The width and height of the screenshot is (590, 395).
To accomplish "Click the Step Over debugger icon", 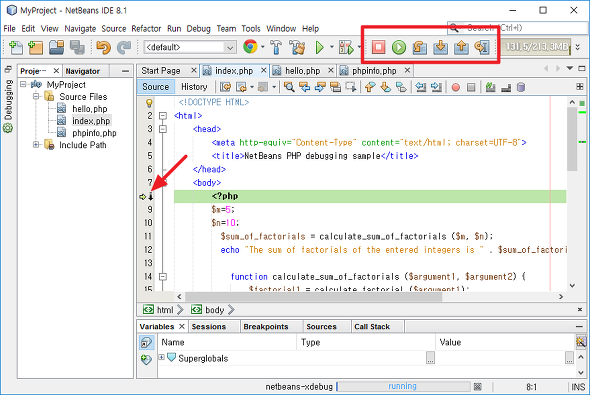I will click(420, 47).
